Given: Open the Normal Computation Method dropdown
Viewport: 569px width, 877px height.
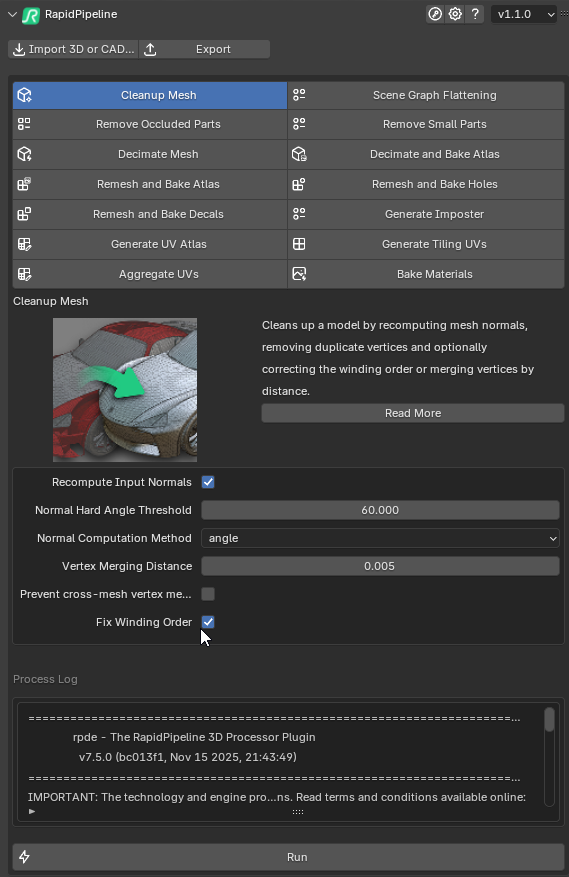Looking at the screenshot, I should tap(380, 538).
